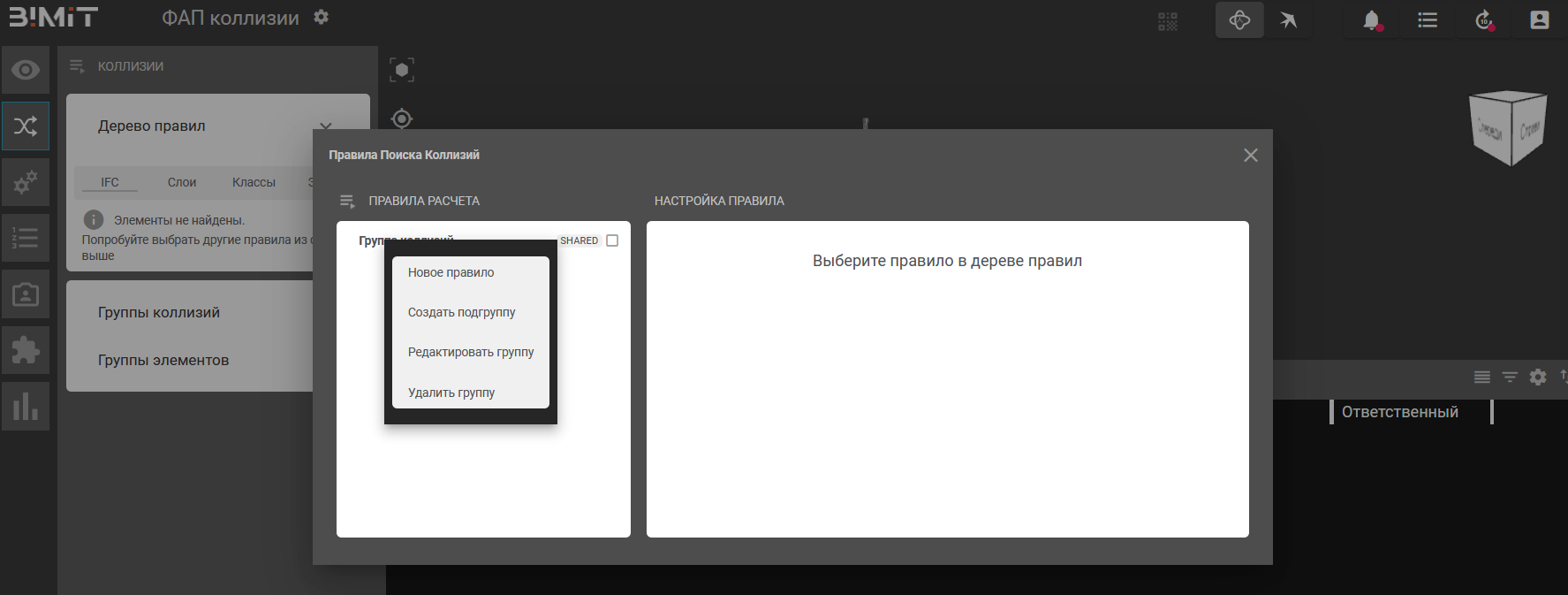
Task: Click the eye visibility icon in left sidebar
Action: click(26, 70)
